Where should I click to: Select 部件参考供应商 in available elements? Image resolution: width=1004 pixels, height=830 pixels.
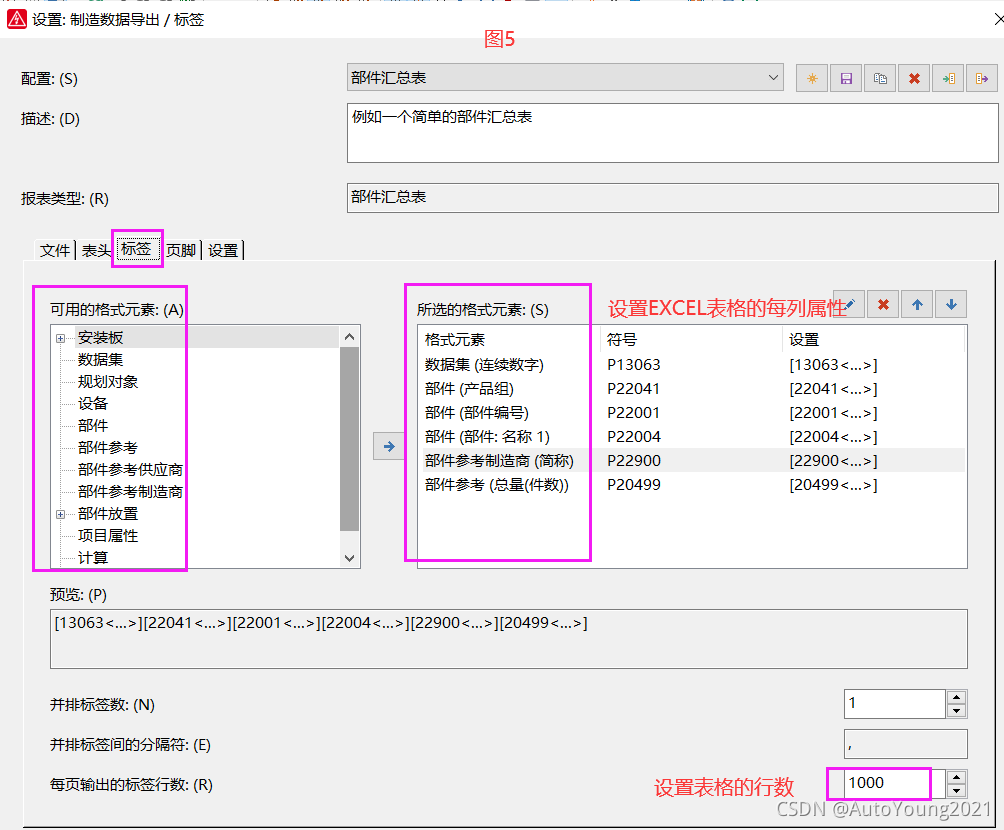pyautogui.click(x=130, y=470)
